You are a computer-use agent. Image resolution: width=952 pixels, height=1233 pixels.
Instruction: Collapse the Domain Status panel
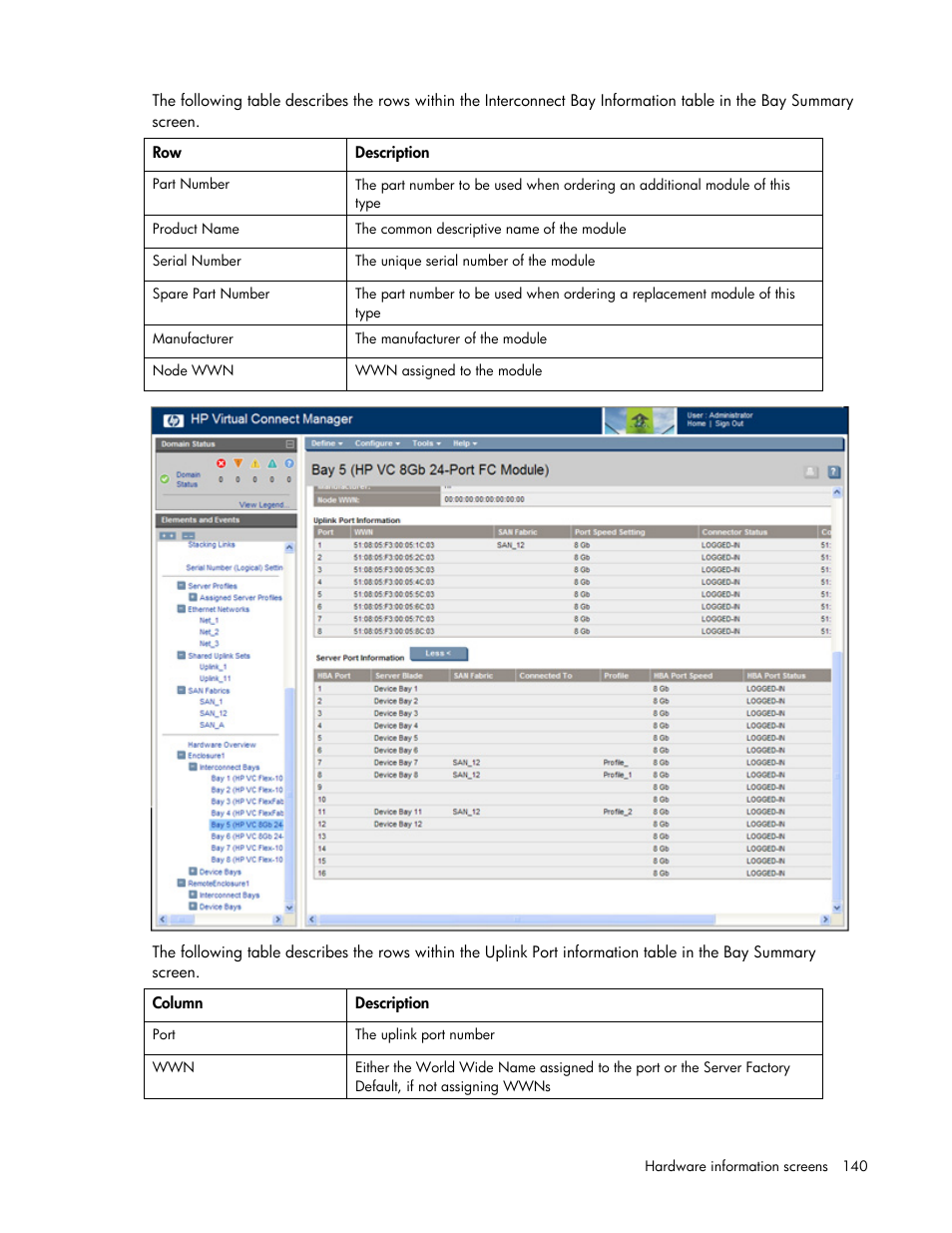coord(290,444)
